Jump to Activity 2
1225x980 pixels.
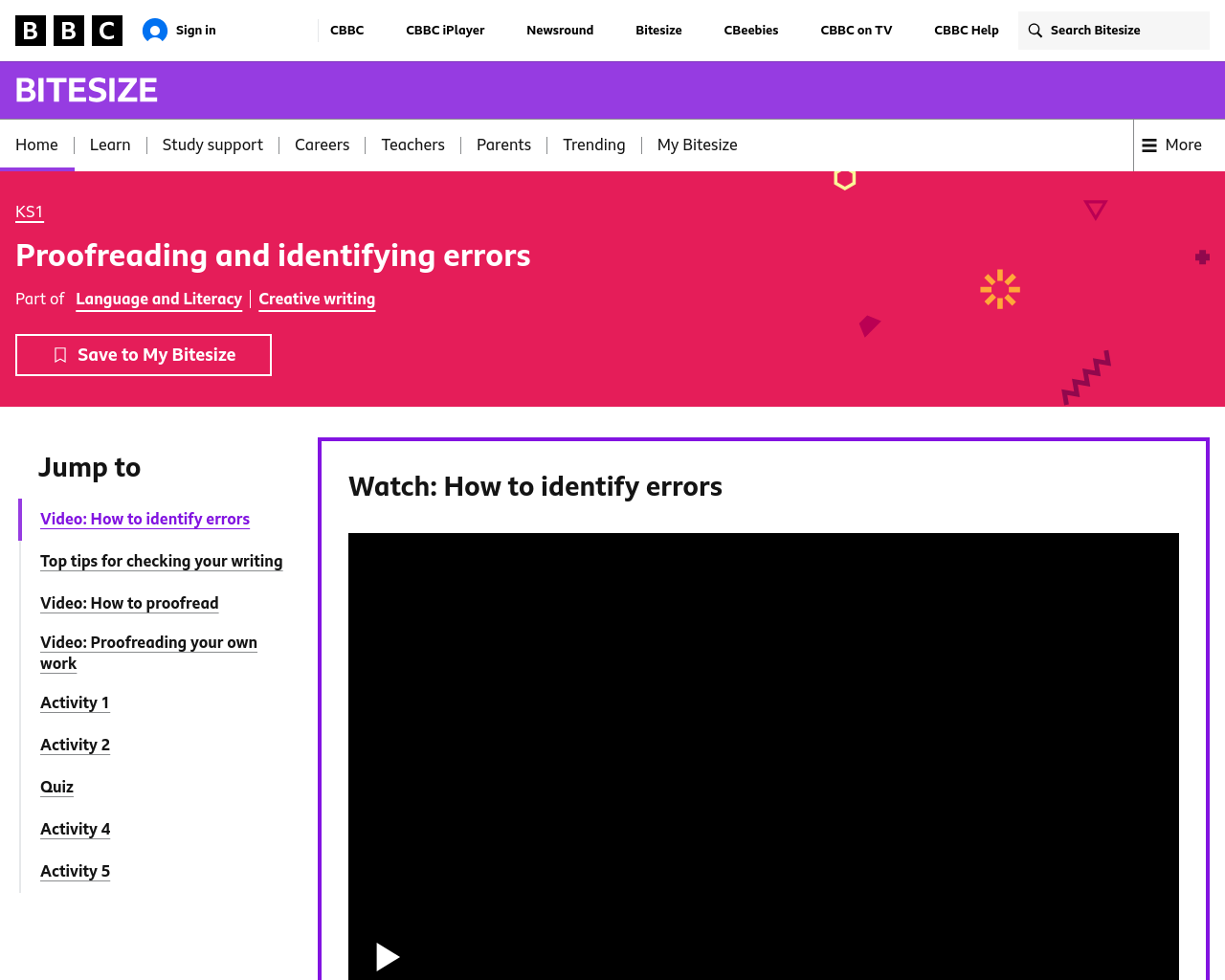click(75, 745)
